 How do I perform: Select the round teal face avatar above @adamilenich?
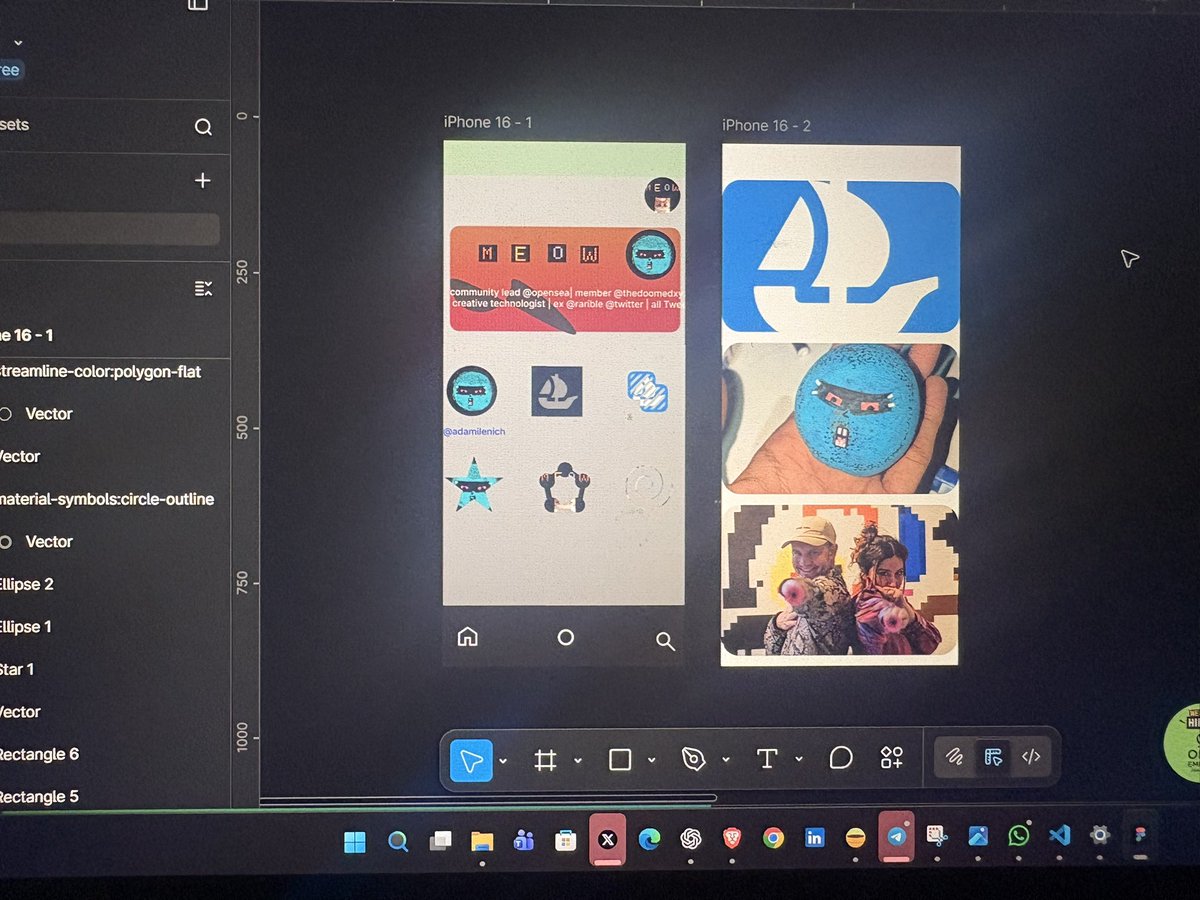tap(471, 391)
